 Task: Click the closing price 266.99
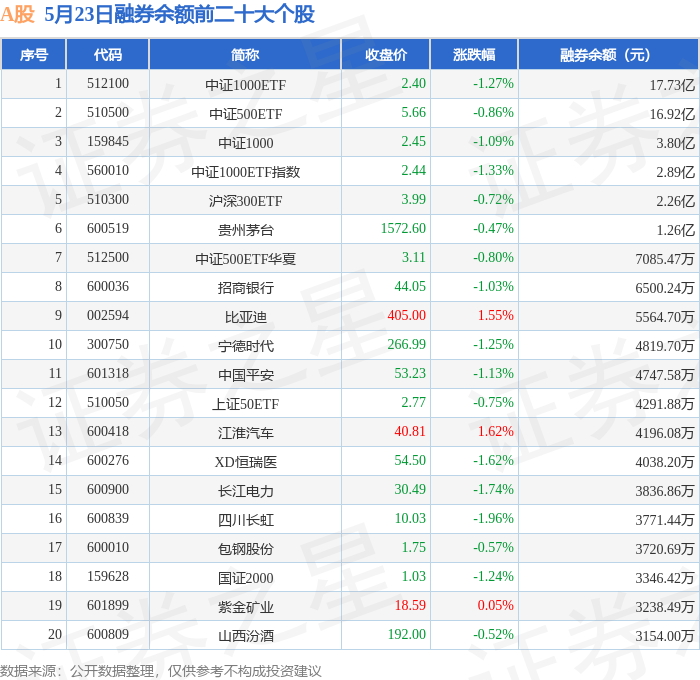pos(407,345)
